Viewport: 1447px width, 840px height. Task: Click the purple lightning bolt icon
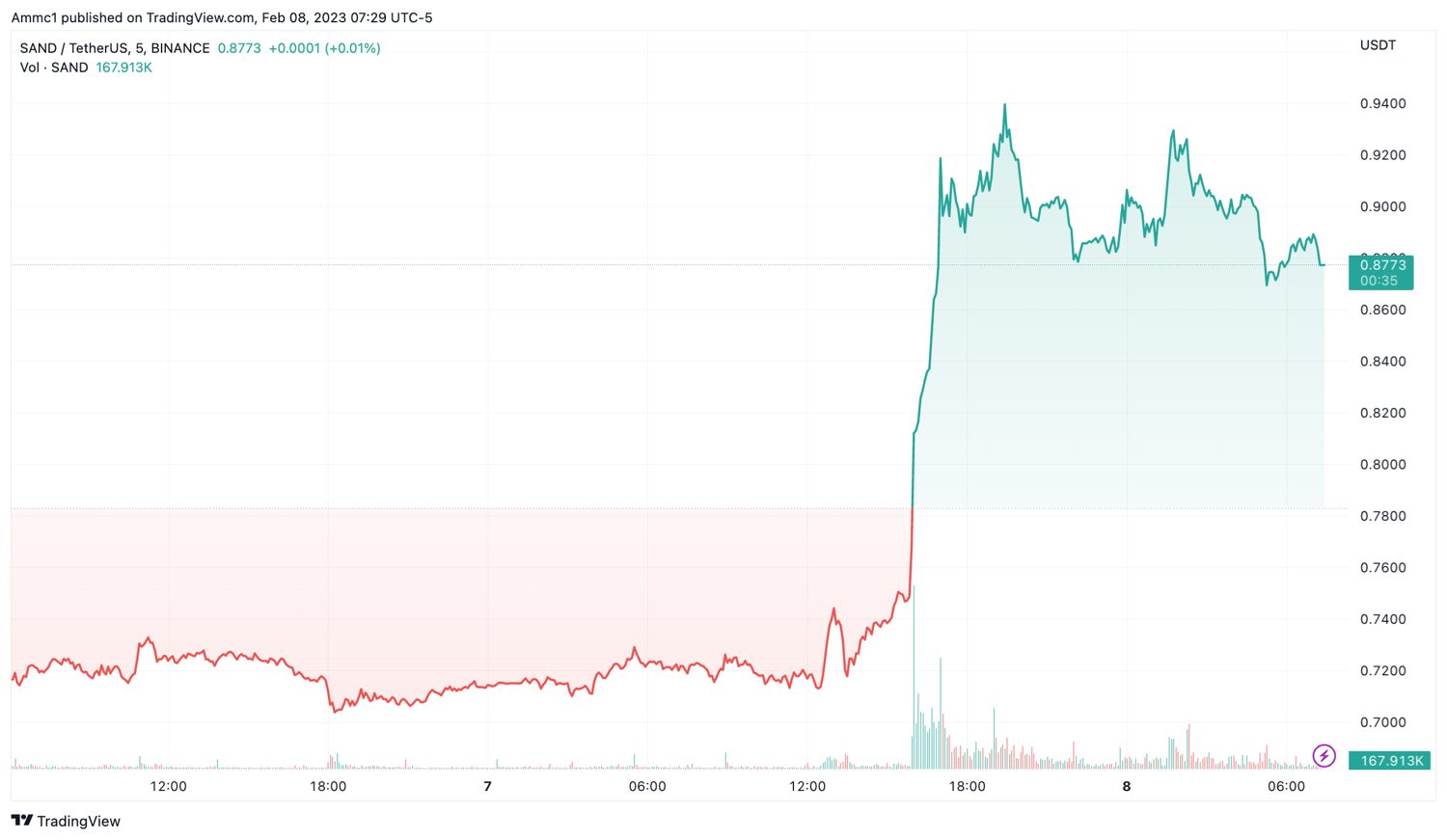[x=1324, y=756]
